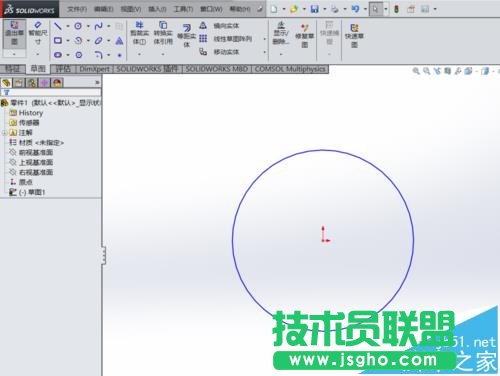Switch to the SOLIDWORKS MBD tab
The width and height of the screenshot is (500, 376).
click(x=216, y=69)
